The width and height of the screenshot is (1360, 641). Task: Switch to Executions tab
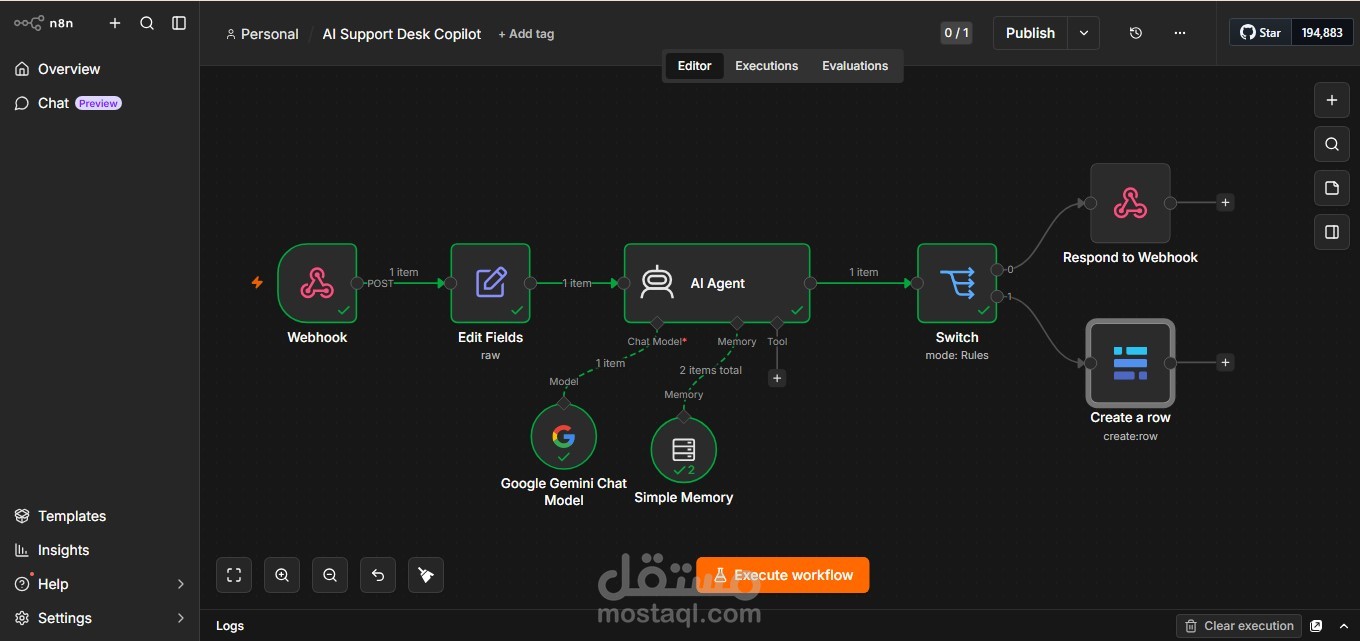point(767,66)
